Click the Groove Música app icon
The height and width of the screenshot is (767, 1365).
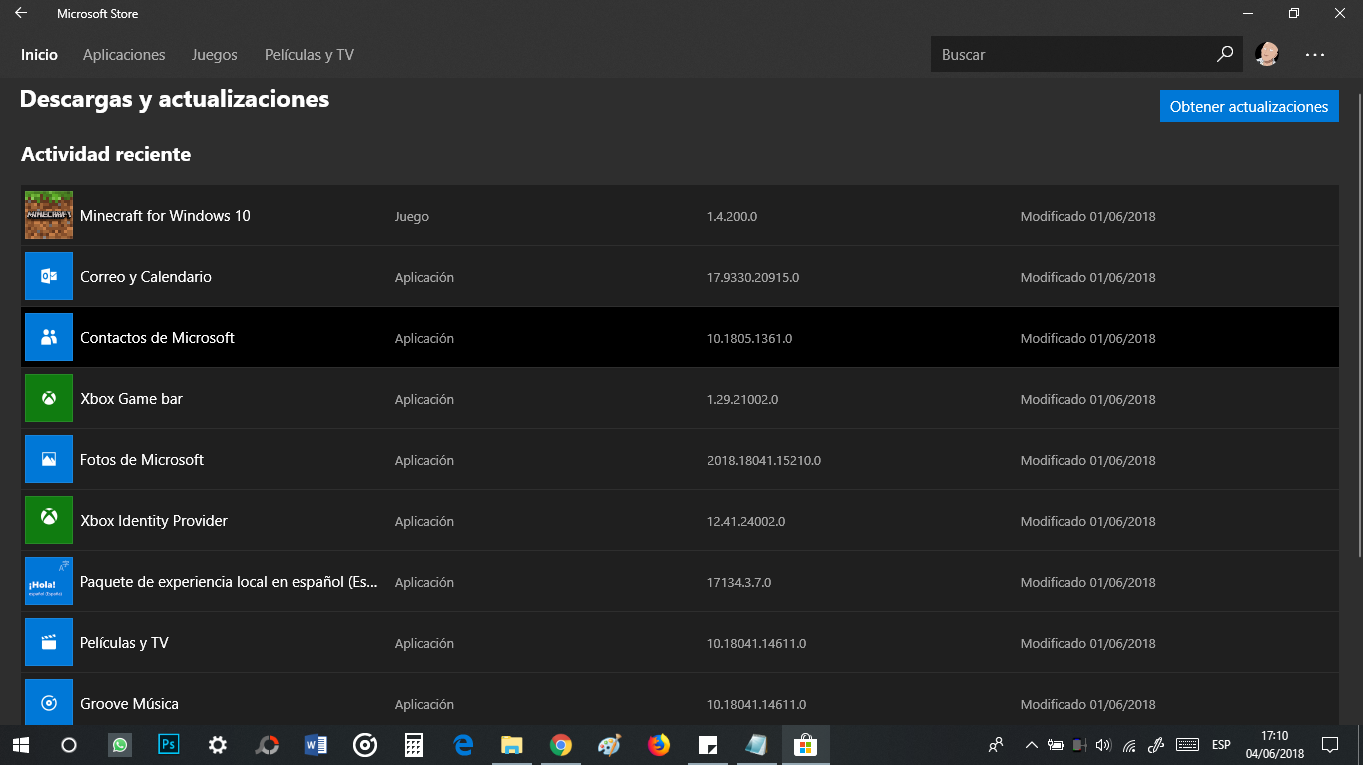[x=49, y=703]
